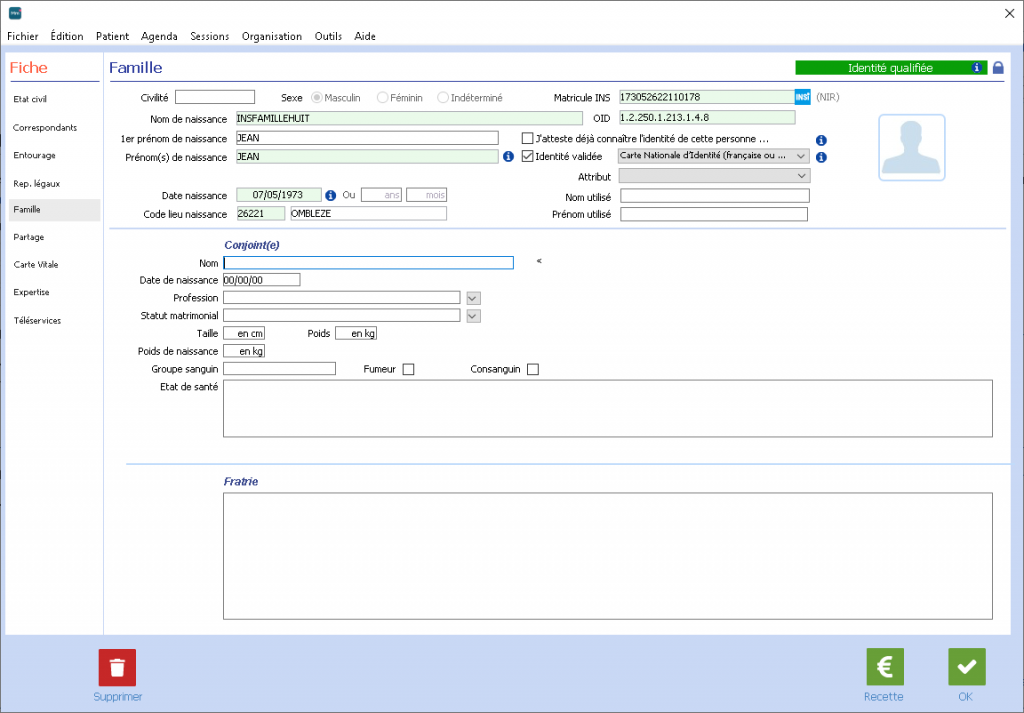Viewport: 1024px width, 713px height.
Task: Open the Organisation menu
Action: [272, 37]
